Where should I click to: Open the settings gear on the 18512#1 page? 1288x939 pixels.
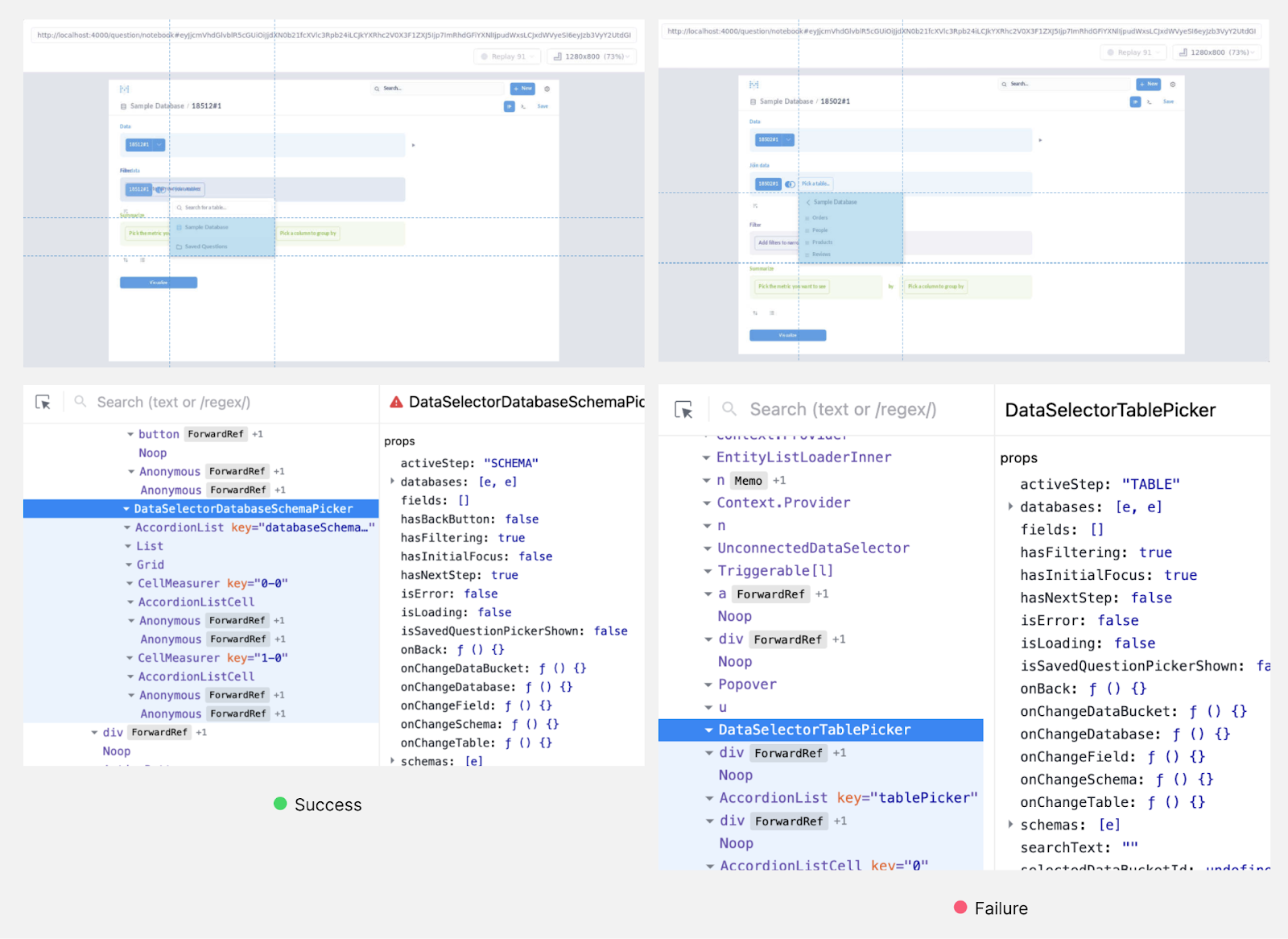547,89
